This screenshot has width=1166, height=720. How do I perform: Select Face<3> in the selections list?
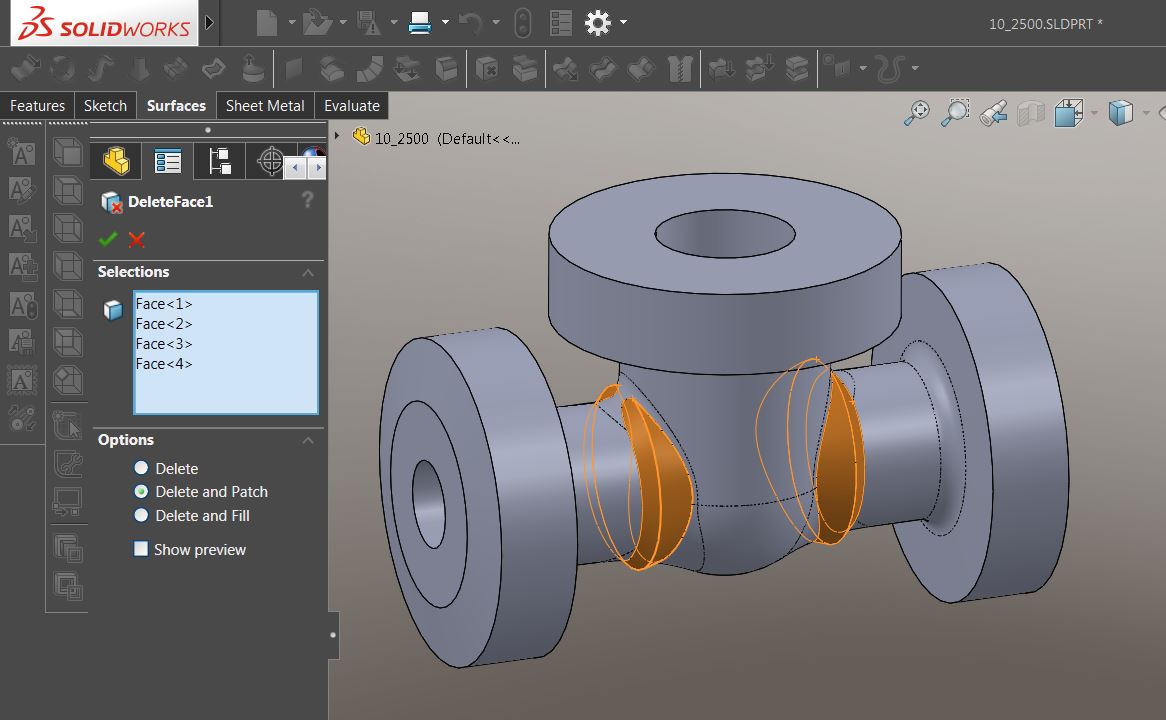[x=164, y=344]
